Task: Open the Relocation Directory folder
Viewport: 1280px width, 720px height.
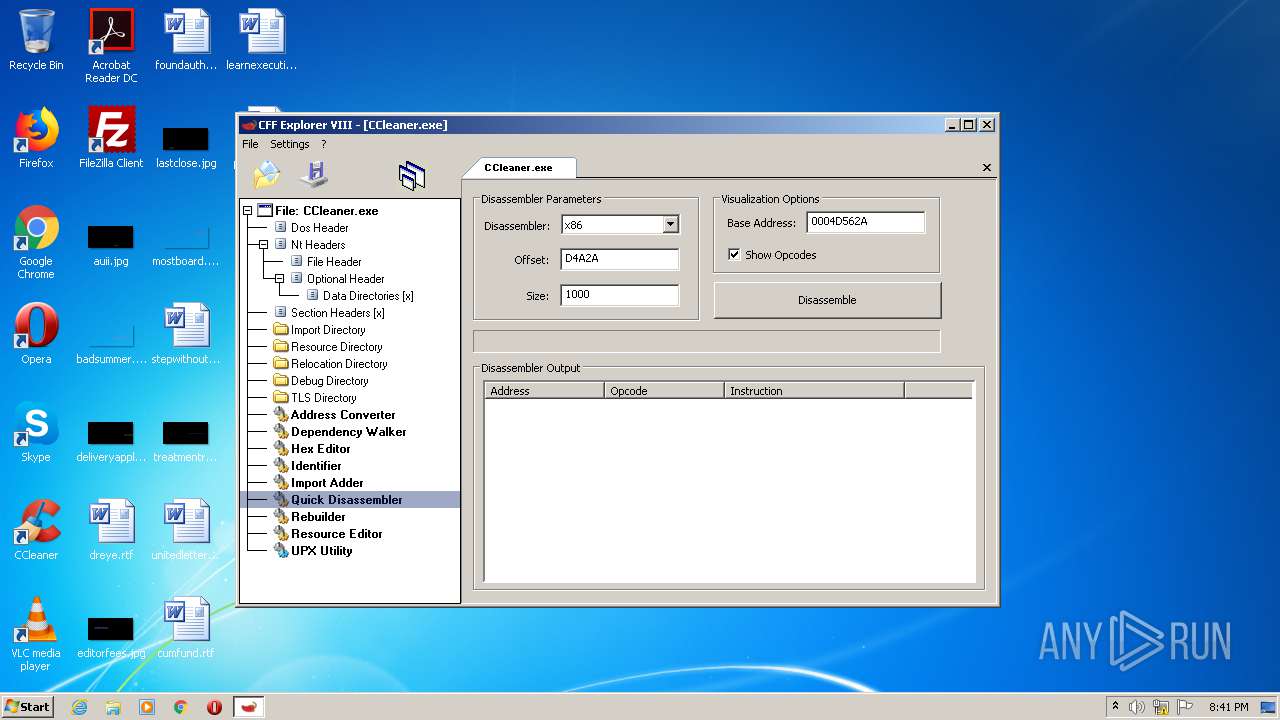Action: point(339,364)
